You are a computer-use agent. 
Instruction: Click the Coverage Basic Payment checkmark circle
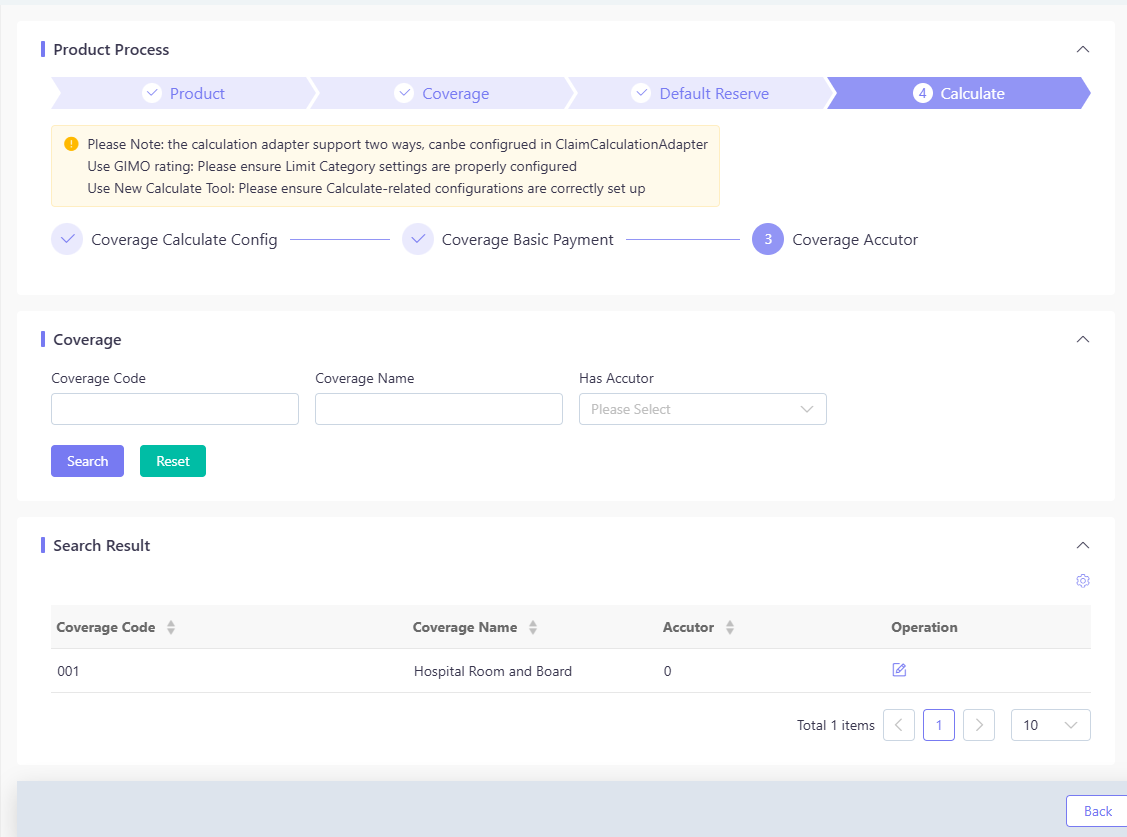point(418,239)
